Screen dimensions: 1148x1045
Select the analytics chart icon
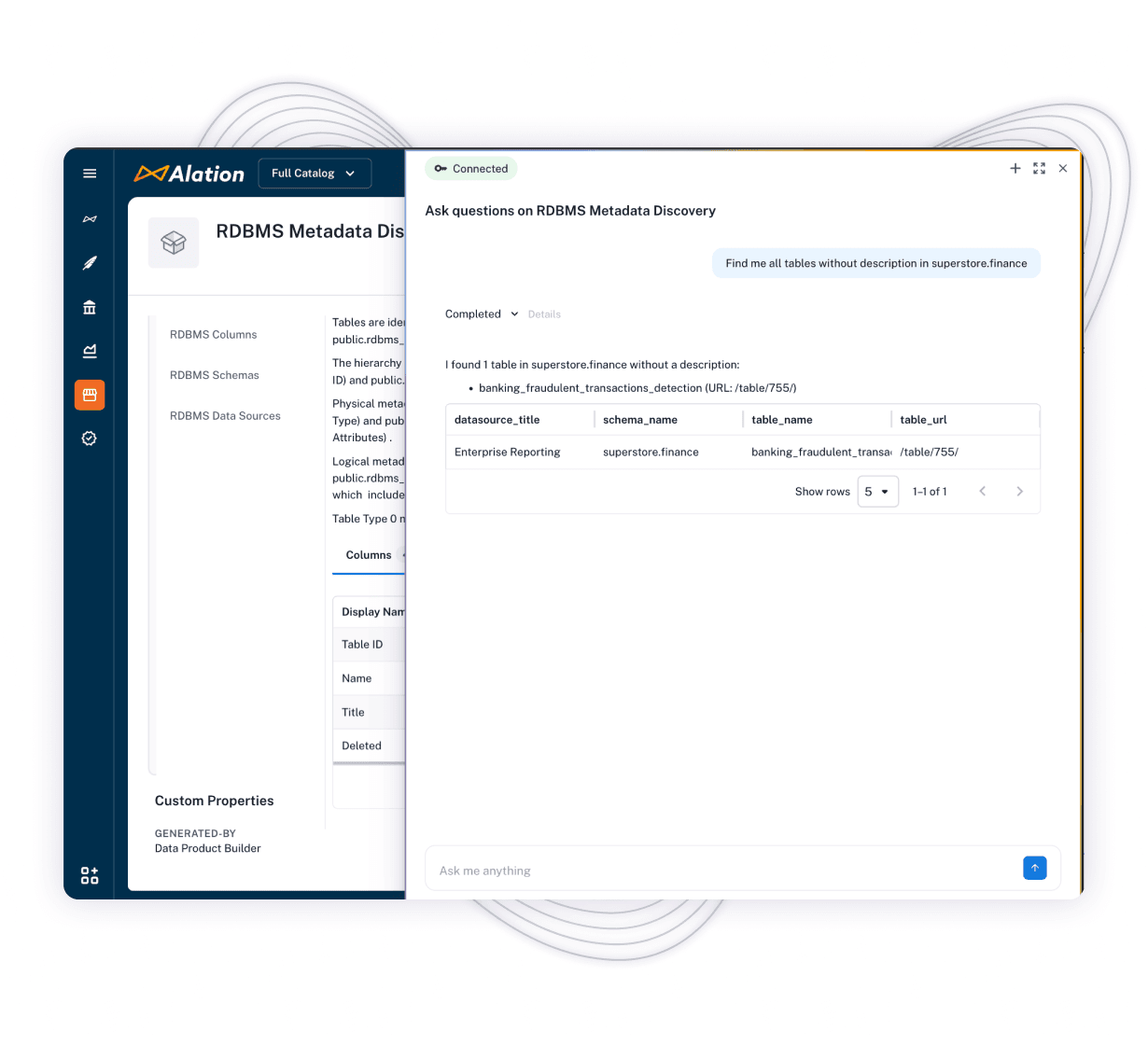pos(90,351)
